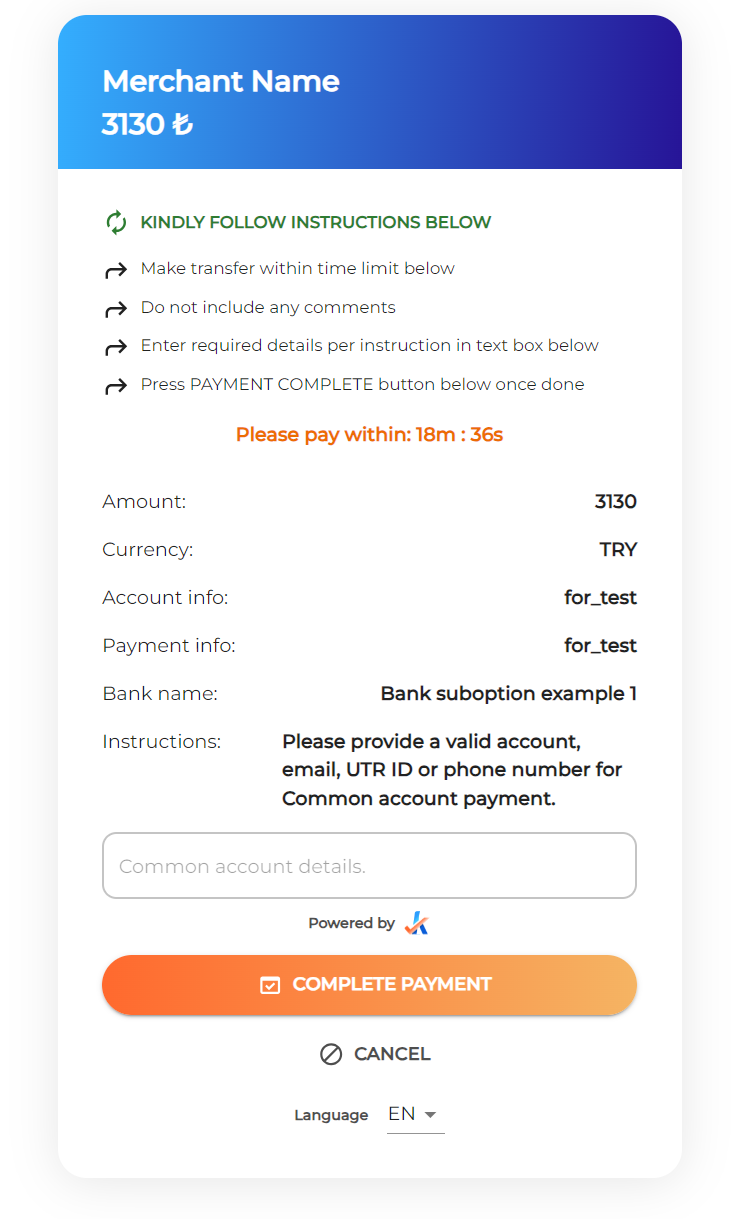Click the payment countdown timer text
The image size is (756, 1219).
coord(369,435)
